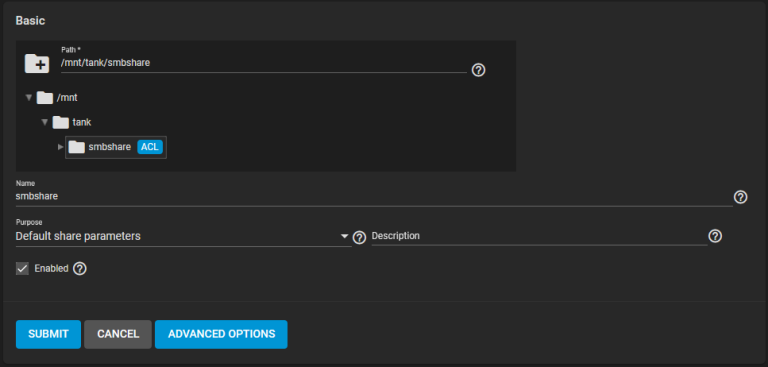The height and width of the screenshot is (367, 768).
Task: Collapse the /mnt tree node arrow
Action: tap(29, 98)
